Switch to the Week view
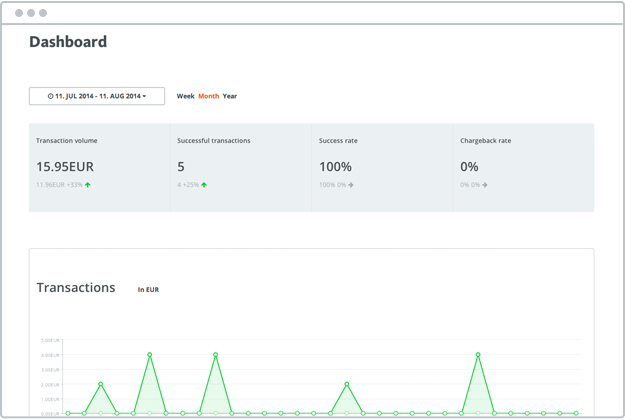 coord(185,97)
